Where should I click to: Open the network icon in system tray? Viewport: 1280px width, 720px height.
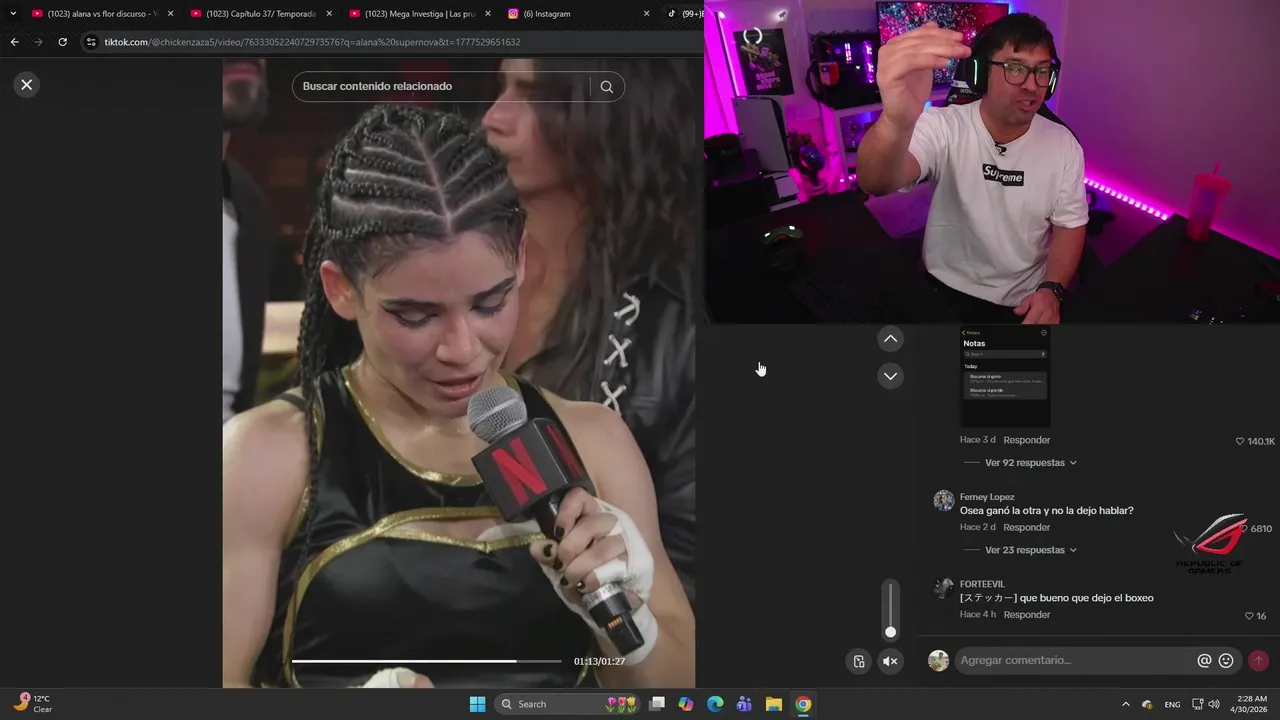[1198, 704]
